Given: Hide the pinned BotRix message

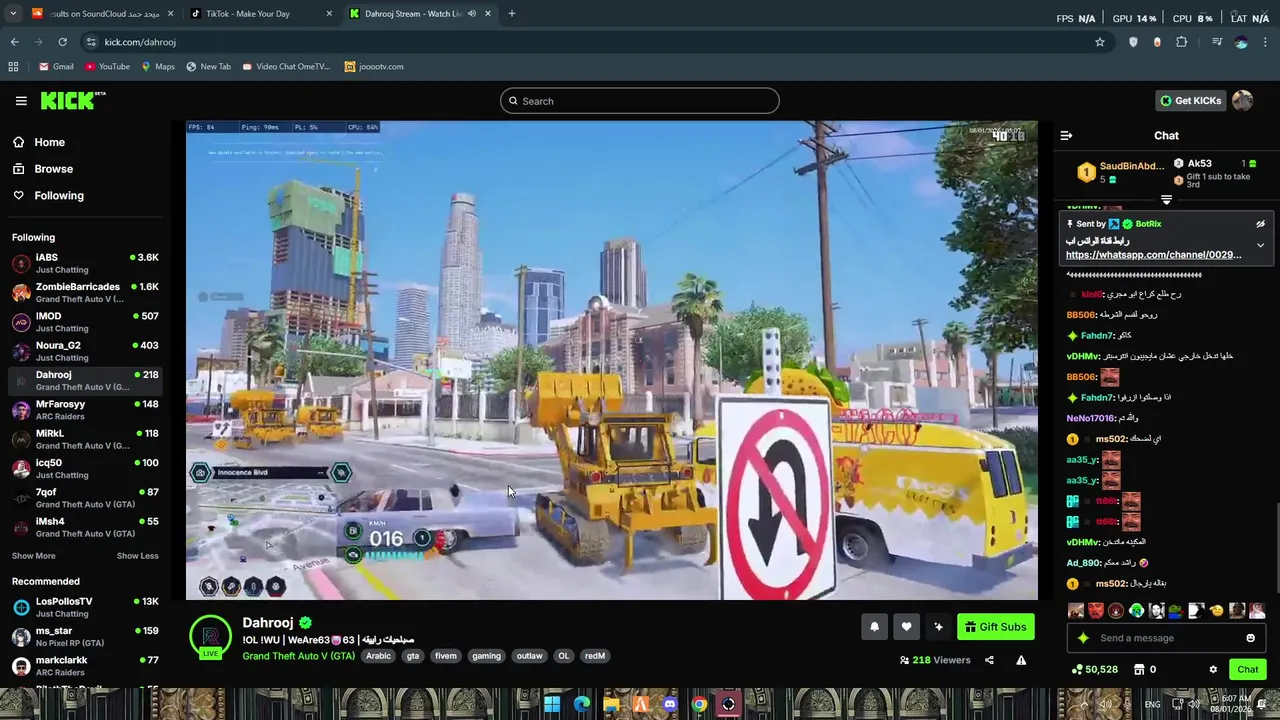Looking at the screenshot, I should [1260, 224].
